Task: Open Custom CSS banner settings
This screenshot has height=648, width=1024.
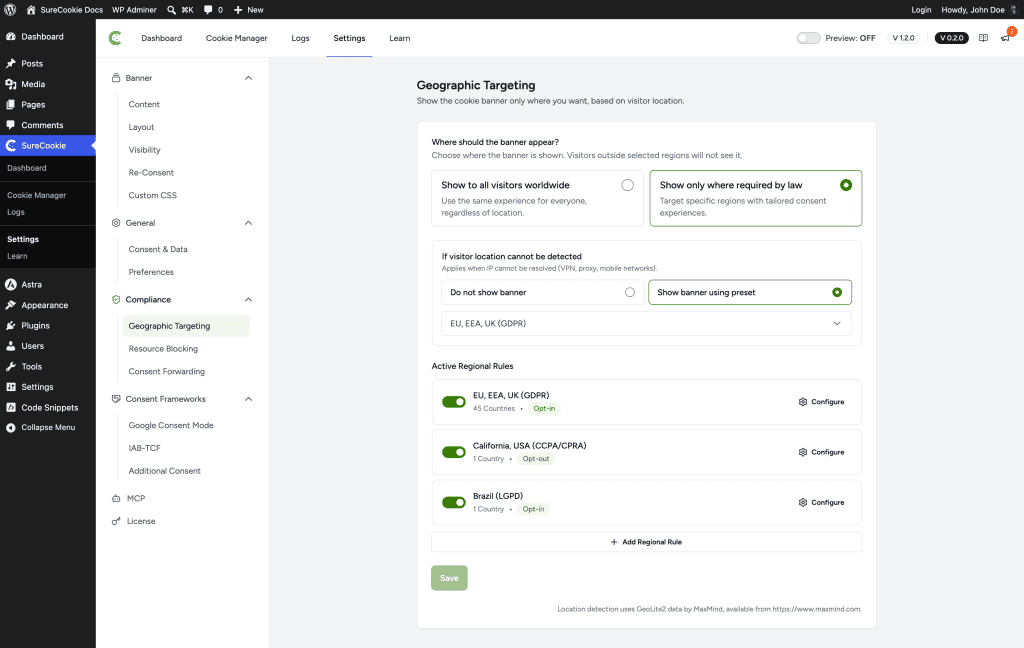Action: (152, 195)
